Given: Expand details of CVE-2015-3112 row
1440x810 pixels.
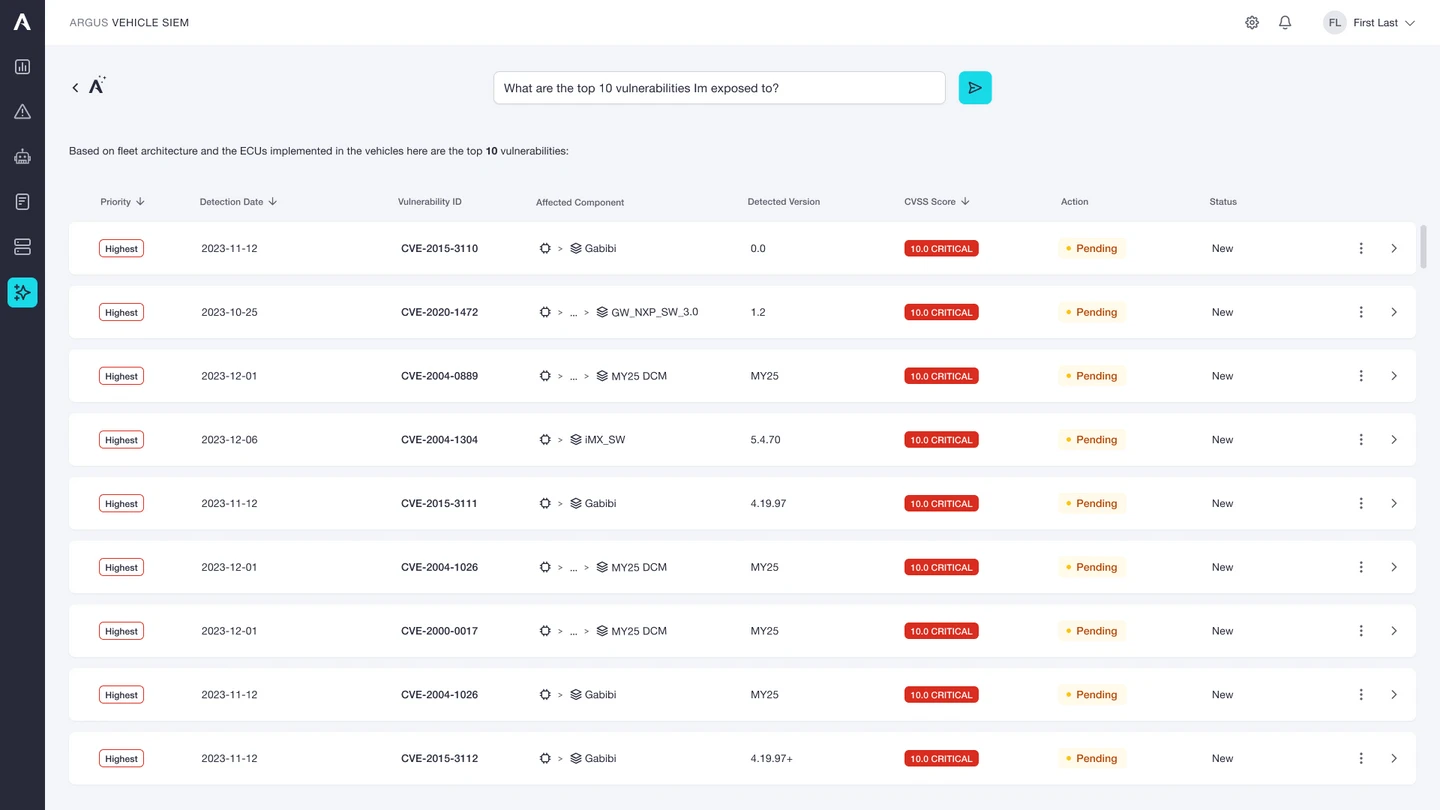Looking at the screenshot, I should (1394, 758).
